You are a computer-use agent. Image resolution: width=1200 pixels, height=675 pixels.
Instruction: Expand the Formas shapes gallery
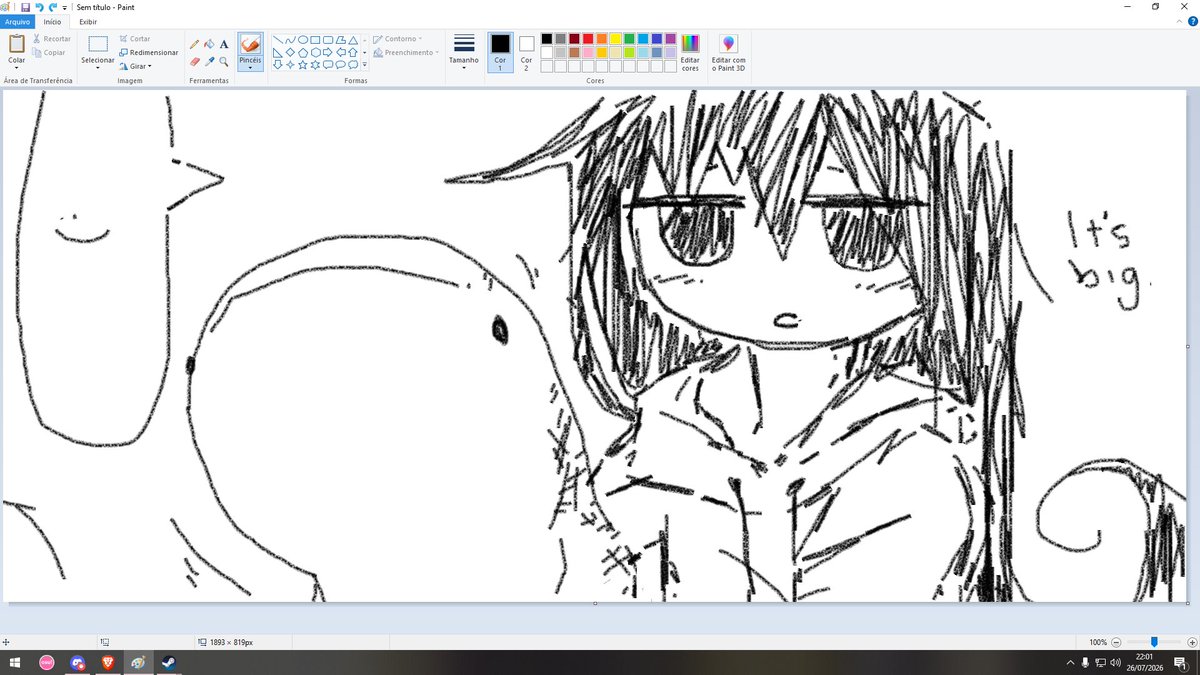365,64
